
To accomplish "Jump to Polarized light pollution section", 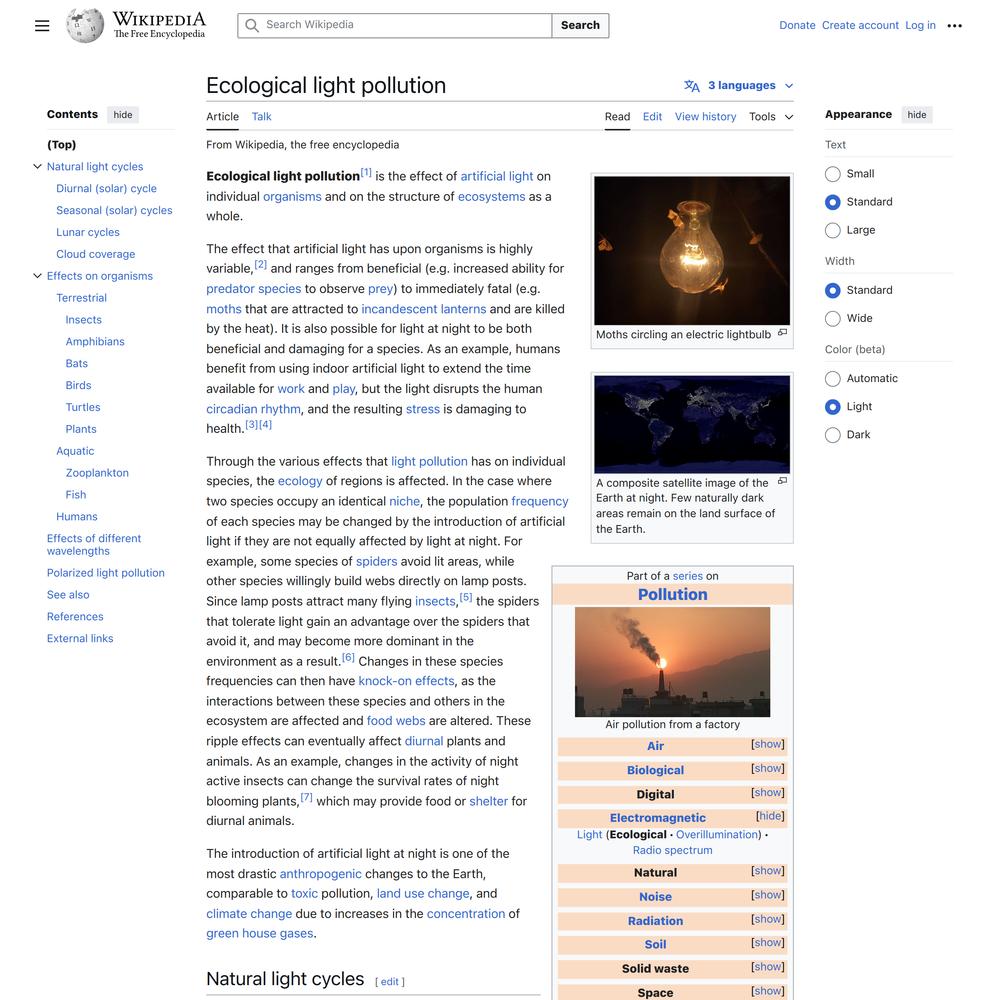I will (x=106, y=573).
